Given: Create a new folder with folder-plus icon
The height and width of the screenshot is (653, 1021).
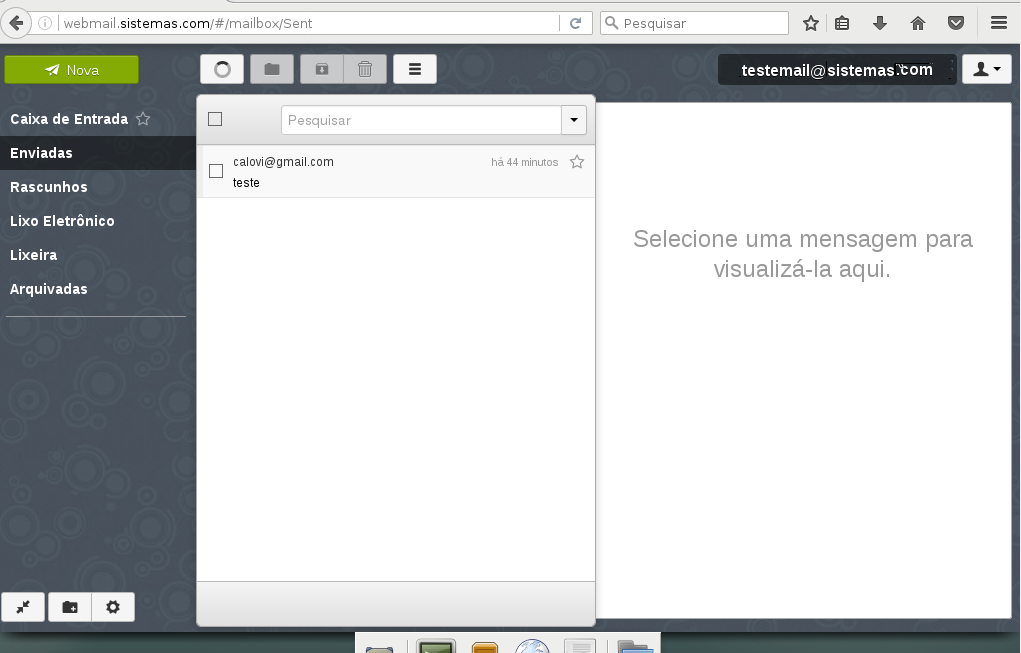Looking at the screenshot, I should click(x=70, y=607).
